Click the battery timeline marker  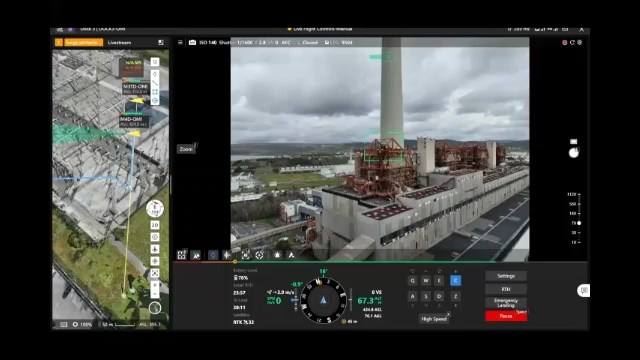[235, 262]
